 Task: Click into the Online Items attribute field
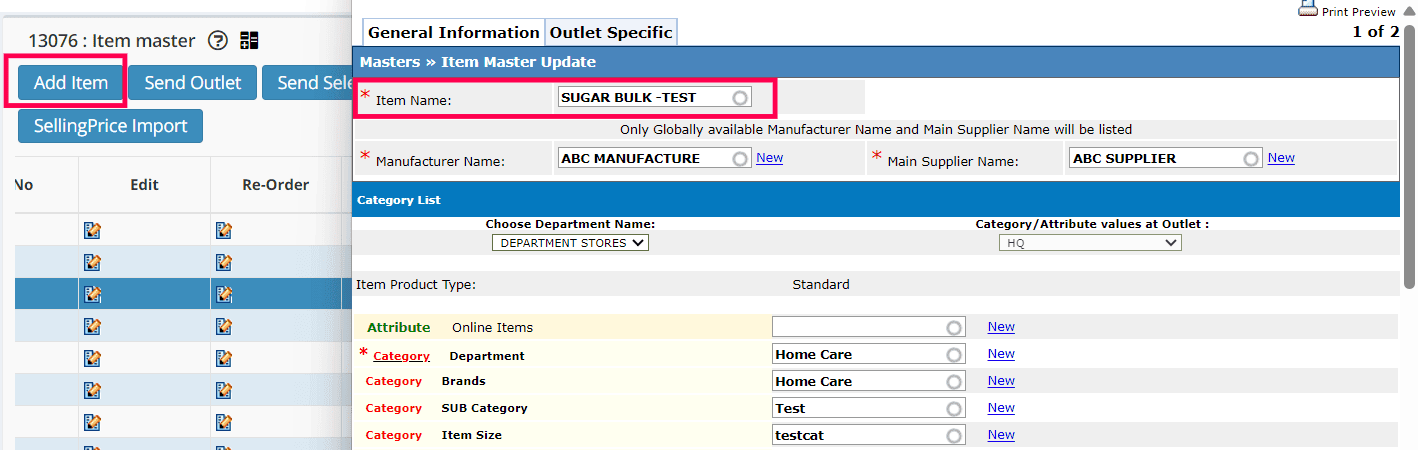pyautogui.click(x=860, y=327)
